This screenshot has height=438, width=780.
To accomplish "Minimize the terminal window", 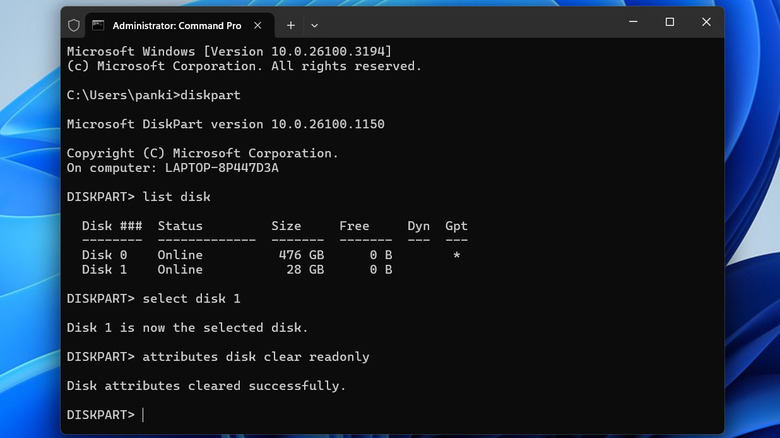I will 633,22.
